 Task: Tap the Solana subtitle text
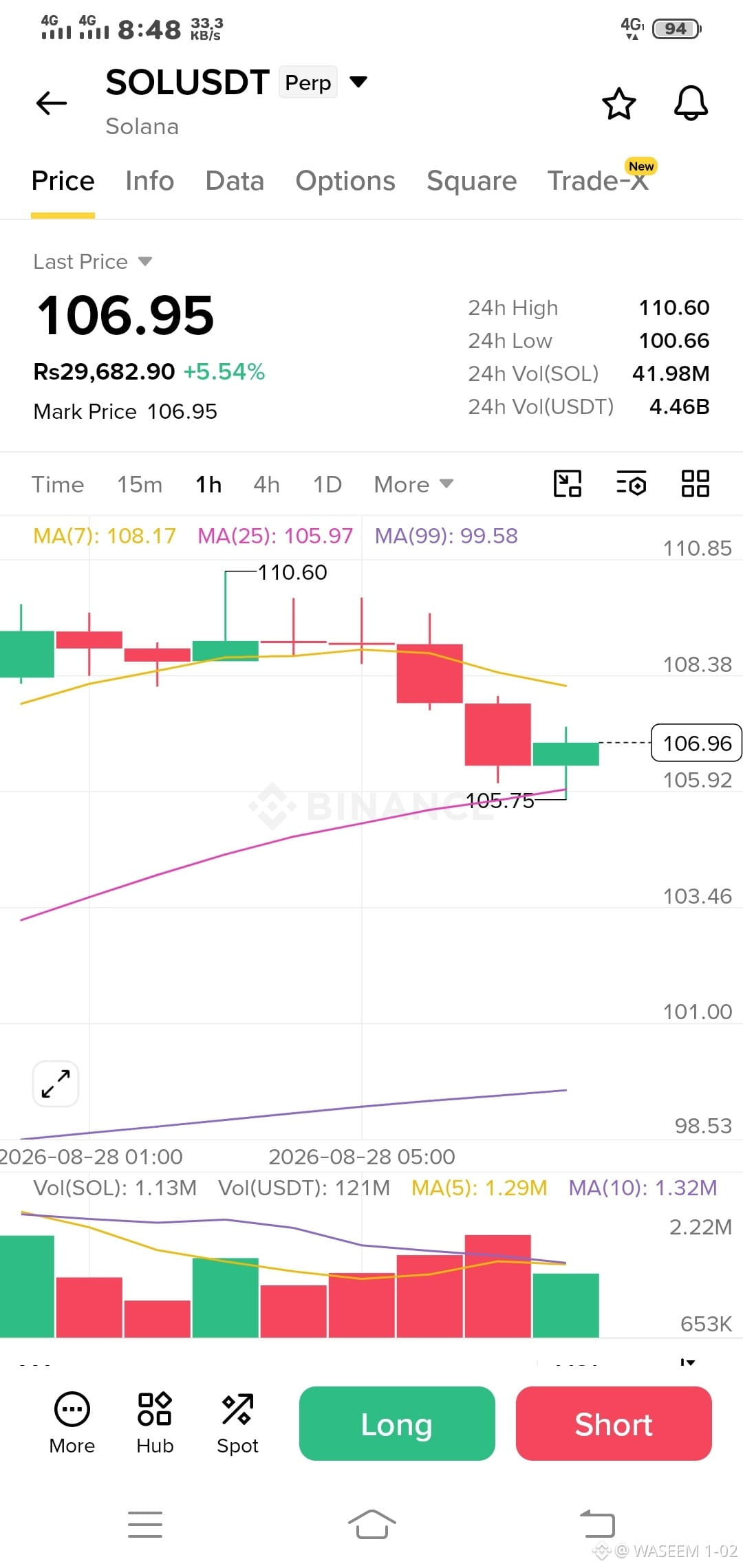[x=142, y=127]
